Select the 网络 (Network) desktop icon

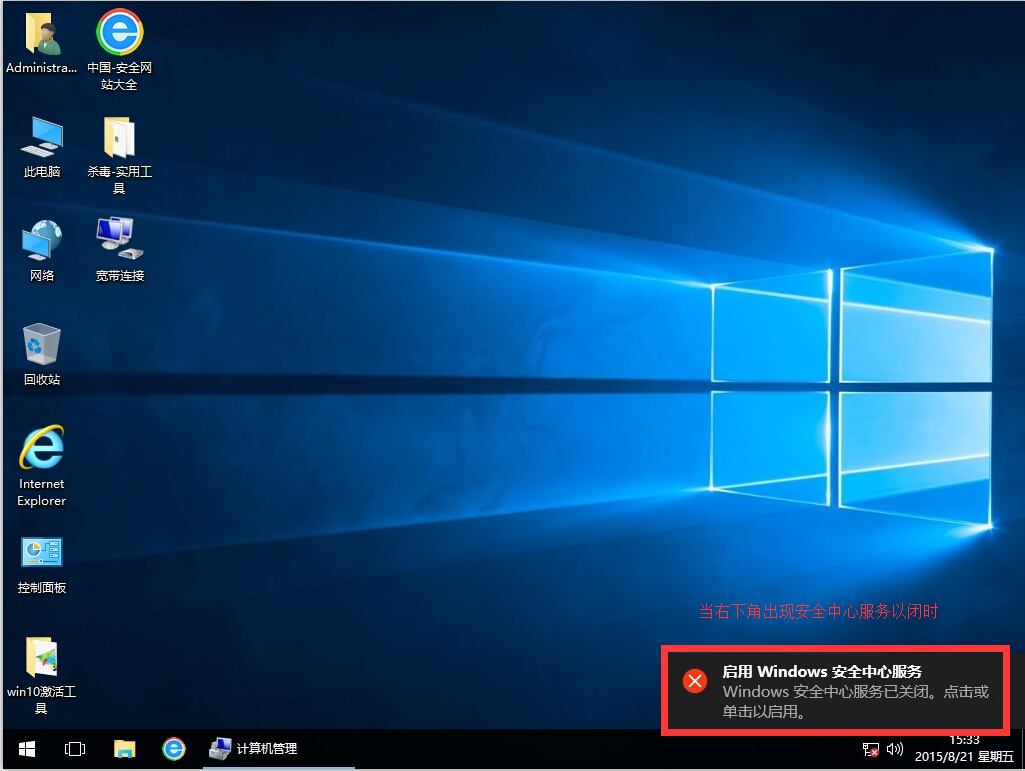pos(42,242)
